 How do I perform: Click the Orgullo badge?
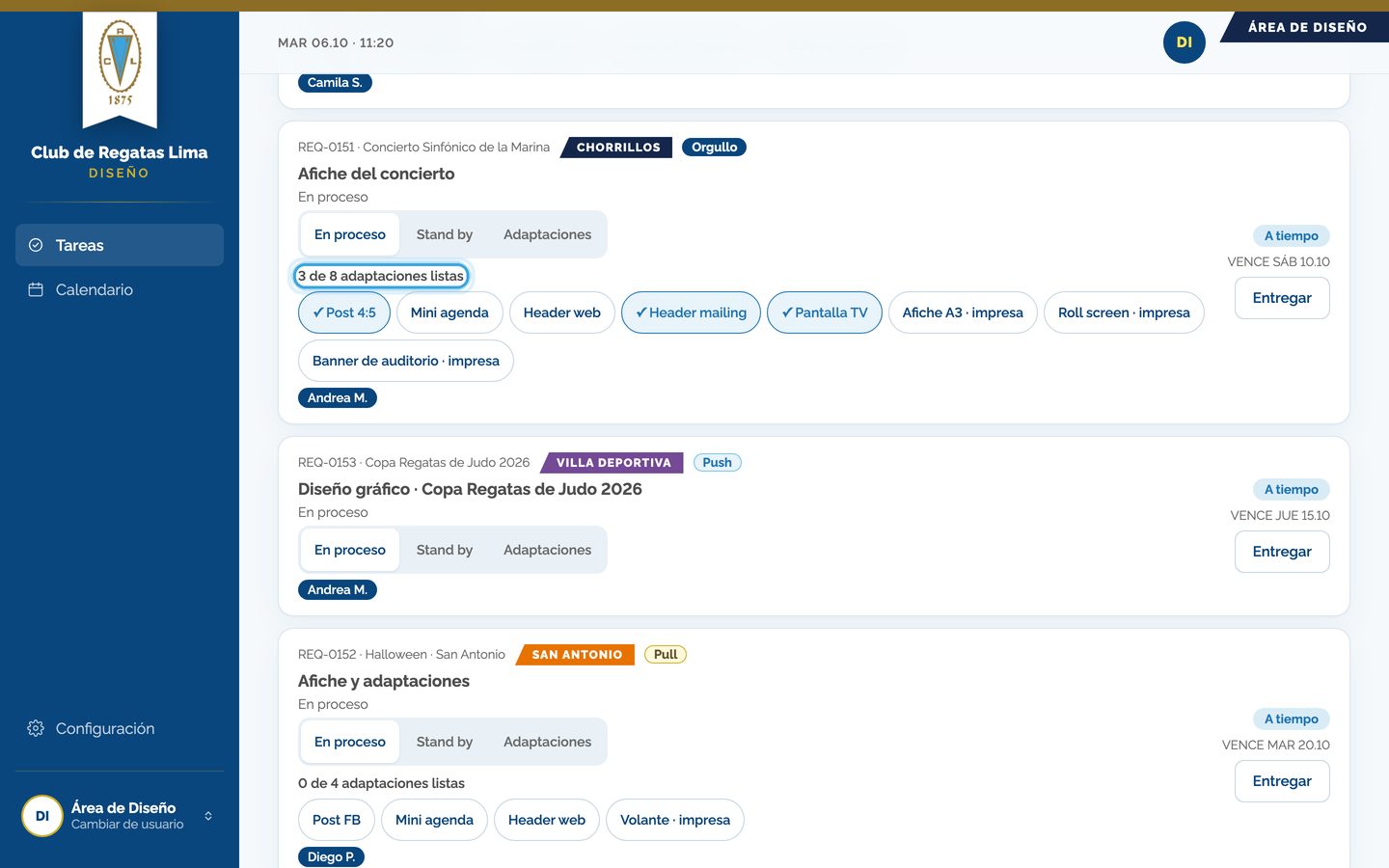coord(714,148)
